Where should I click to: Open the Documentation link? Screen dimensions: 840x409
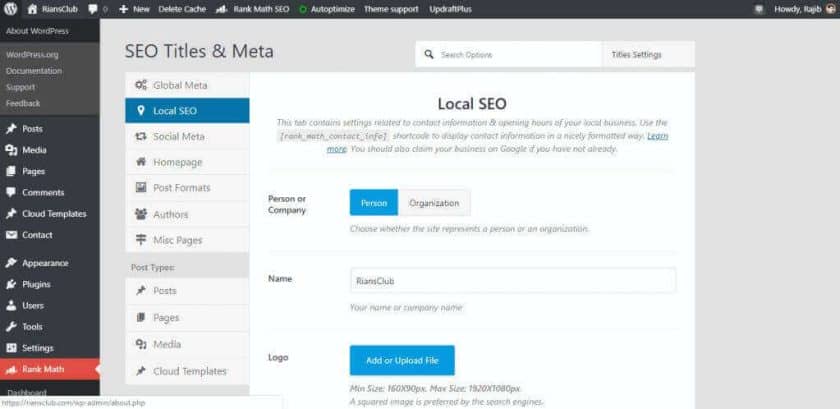(34, 71)
